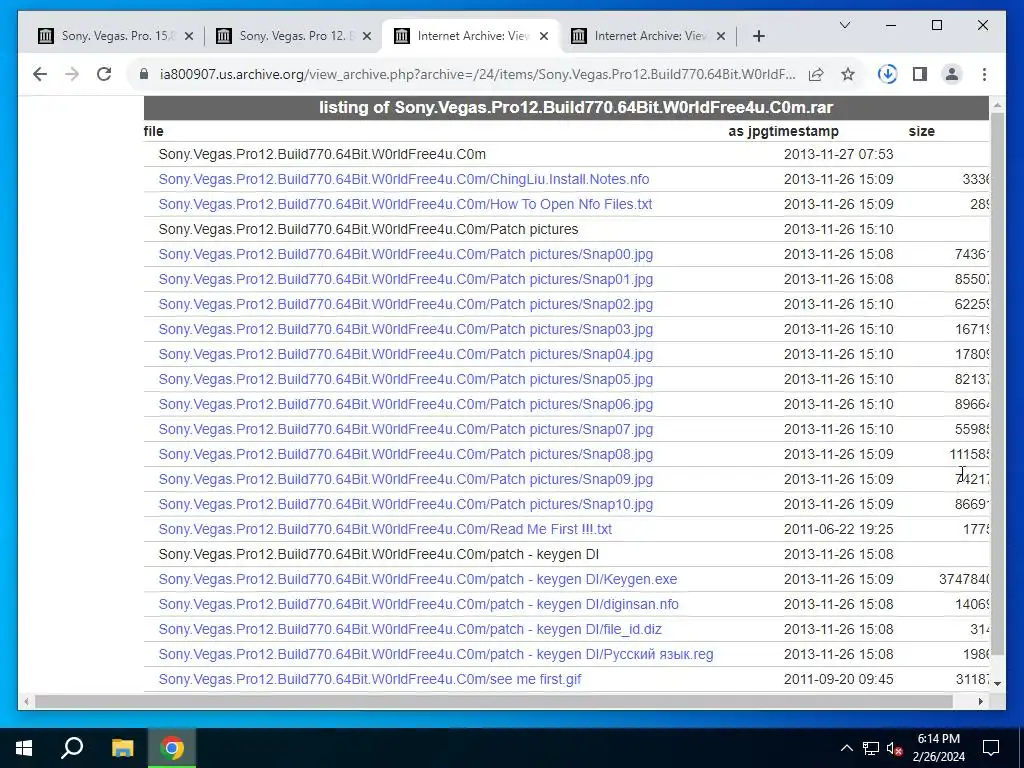Open the muted volume tray icon

[x=895, y=748]
